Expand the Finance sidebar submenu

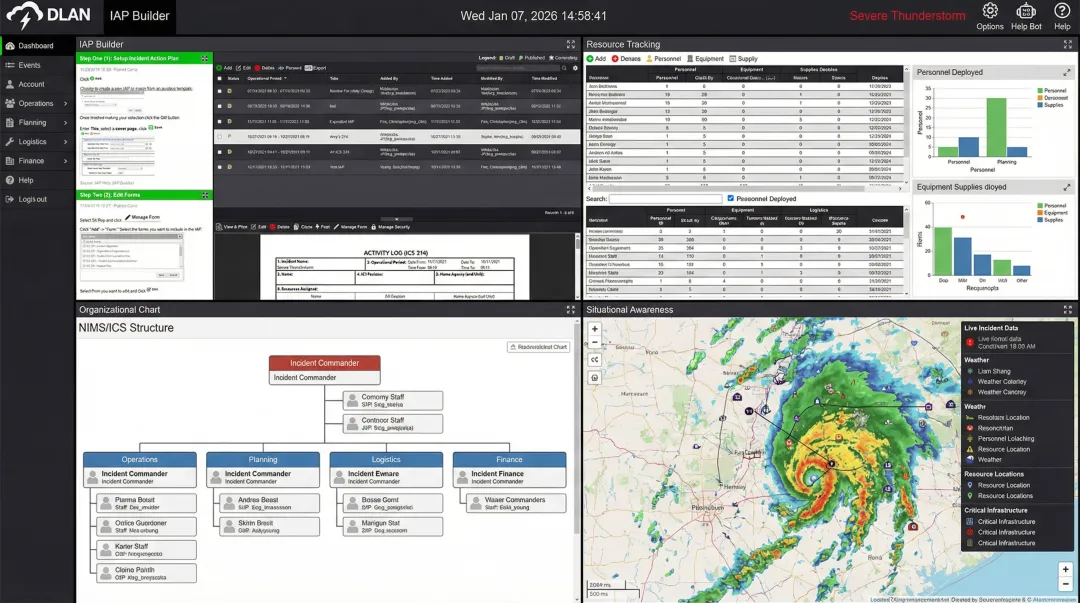pos(66,161)
